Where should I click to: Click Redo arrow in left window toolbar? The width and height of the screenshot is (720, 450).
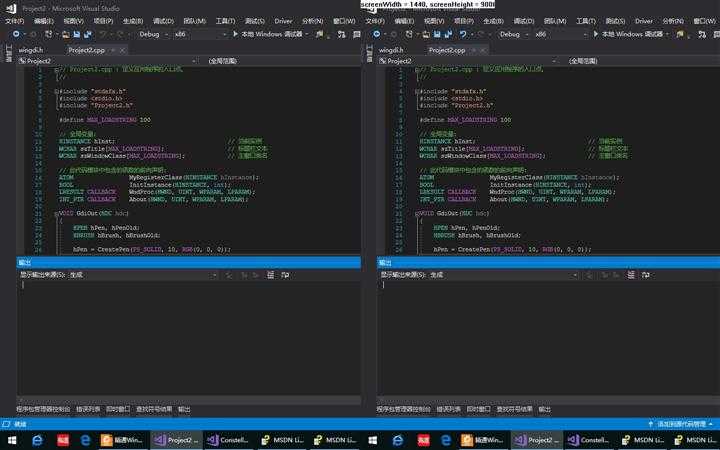tap(119, 34)
